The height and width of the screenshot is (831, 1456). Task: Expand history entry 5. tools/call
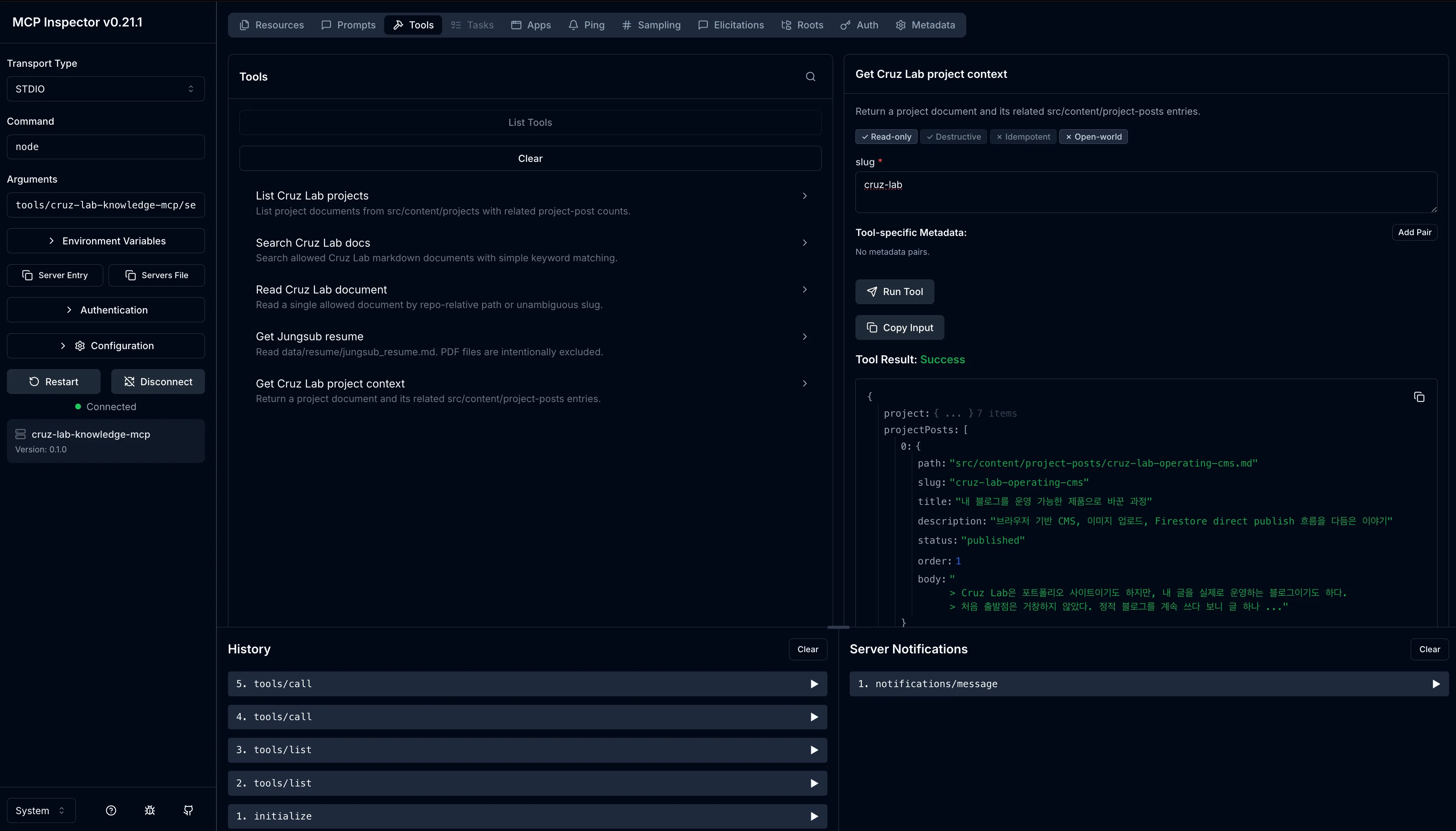click(527, 684)
